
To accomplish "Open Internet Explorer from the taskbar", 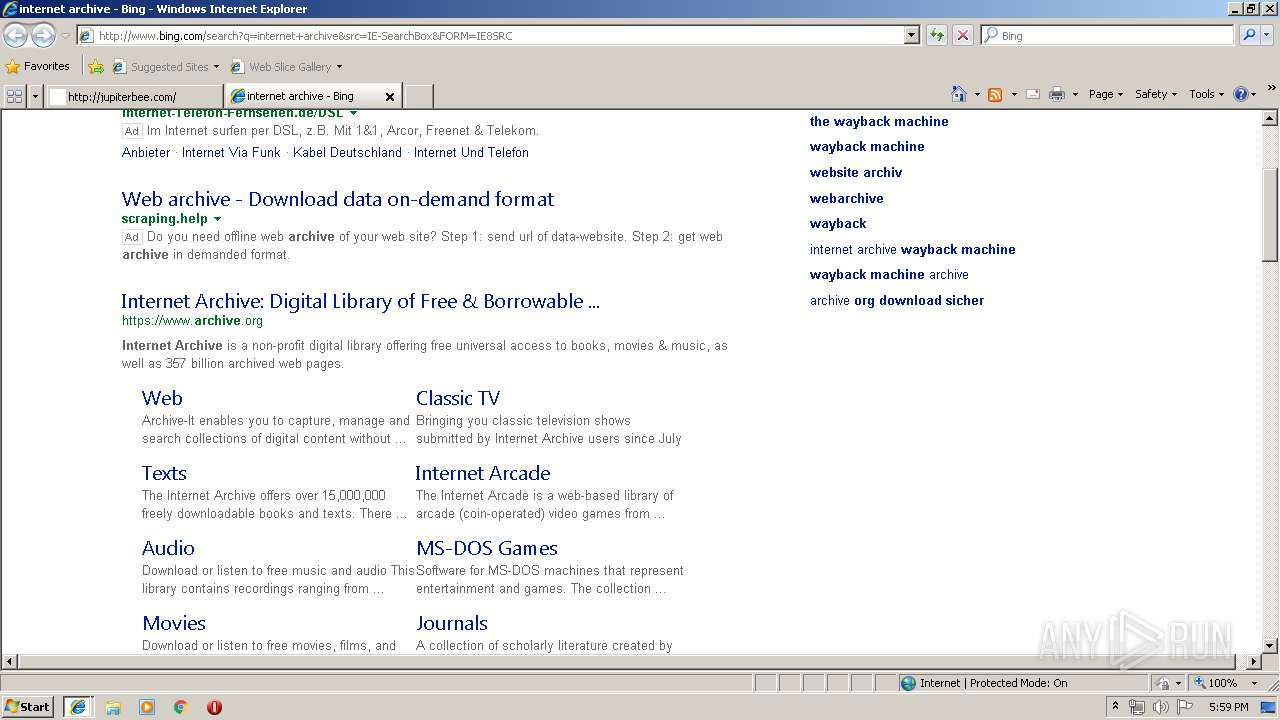I will (77, 707).
